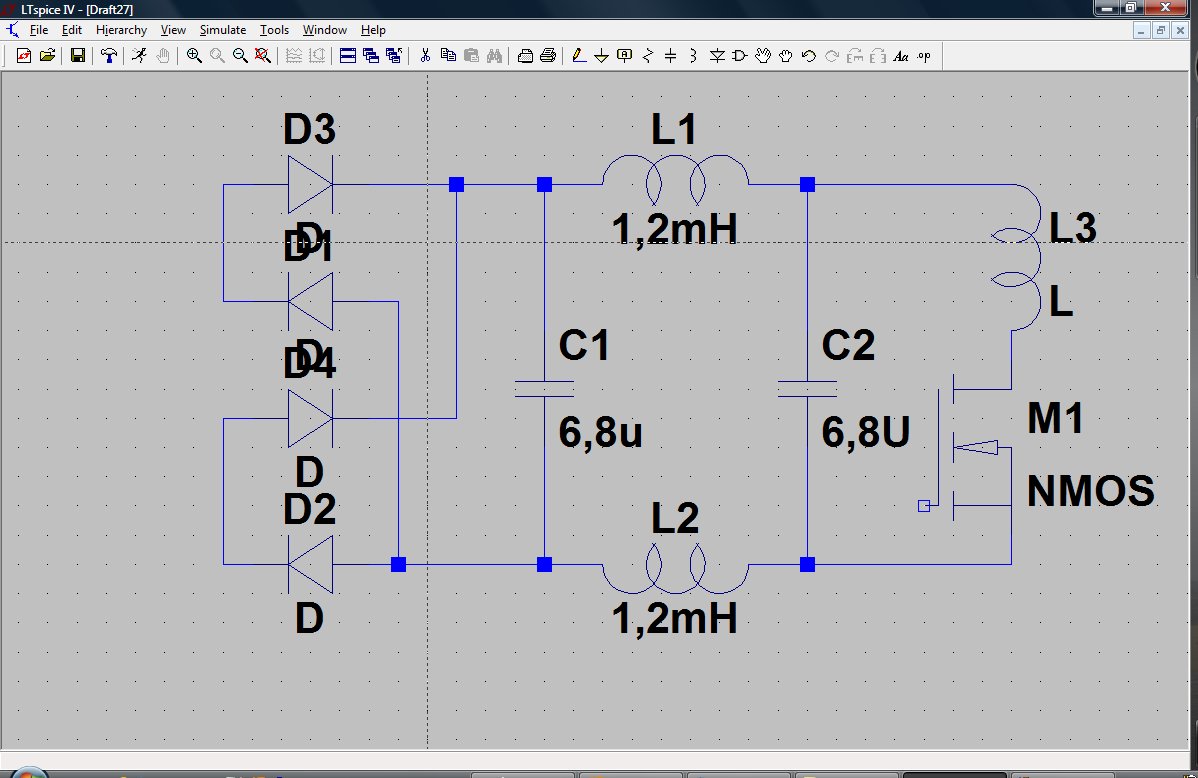Open the Tools menu
1198x778 pixels.
(274, 30)
